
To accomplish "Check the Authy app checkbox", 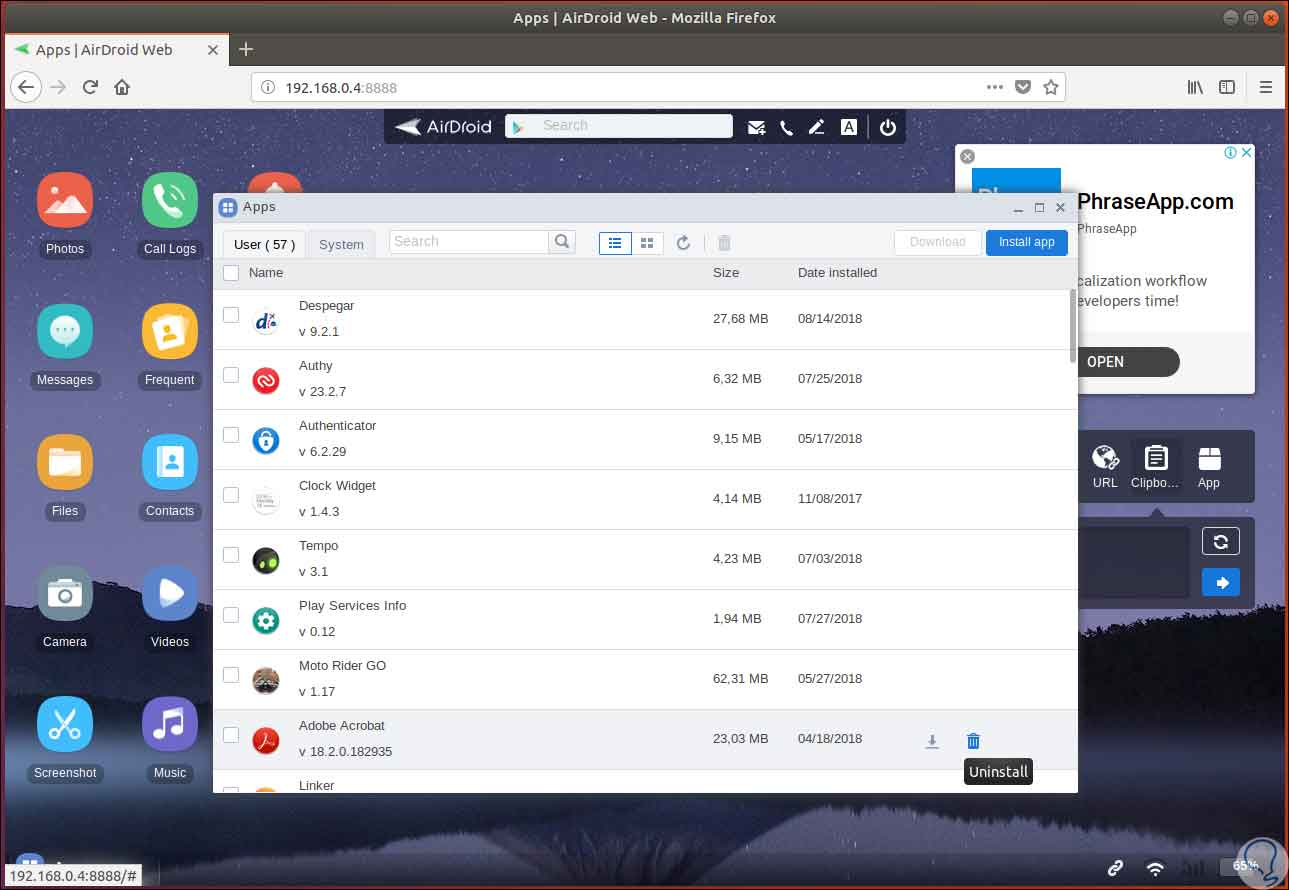I will [231, 375].
